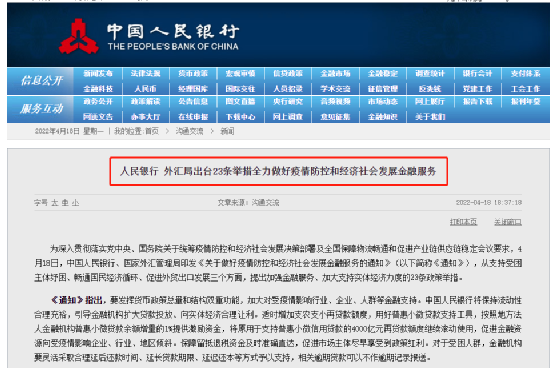Open the 网上调查 menu item
This screenshot has width=554, height=368.
(288, 117)
